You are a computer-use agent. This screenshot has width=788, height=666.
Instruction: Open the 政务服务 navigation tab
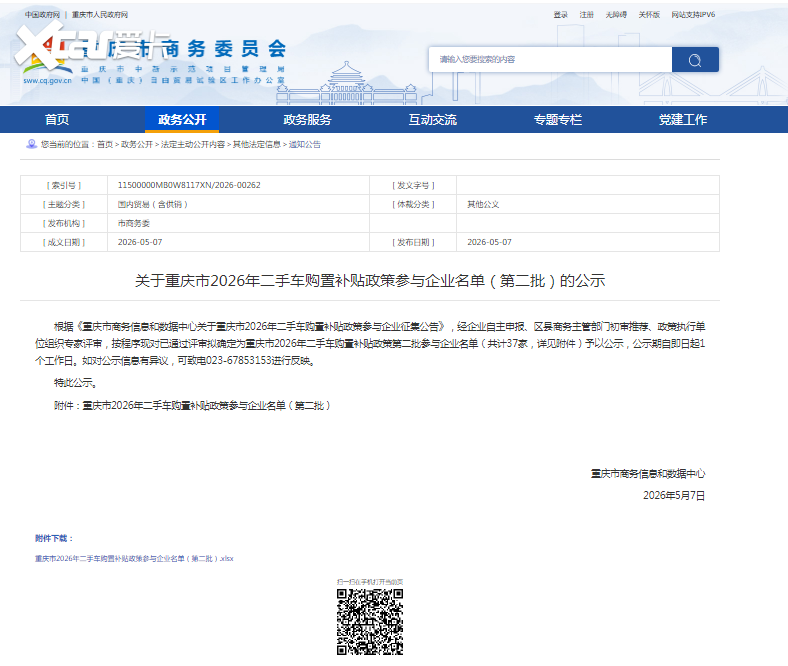(307, 120)
